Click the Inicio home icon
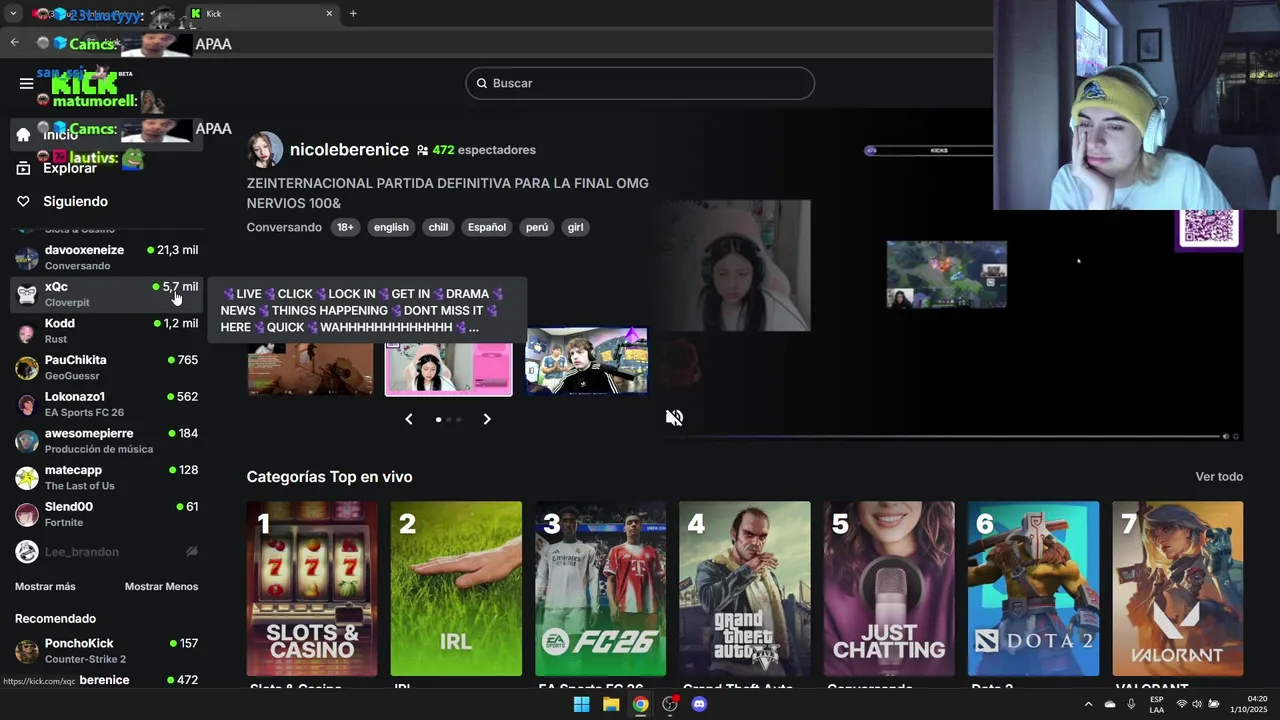This screenshot has height=720, width=1280. pyautogui.click(x=23, y=134)
